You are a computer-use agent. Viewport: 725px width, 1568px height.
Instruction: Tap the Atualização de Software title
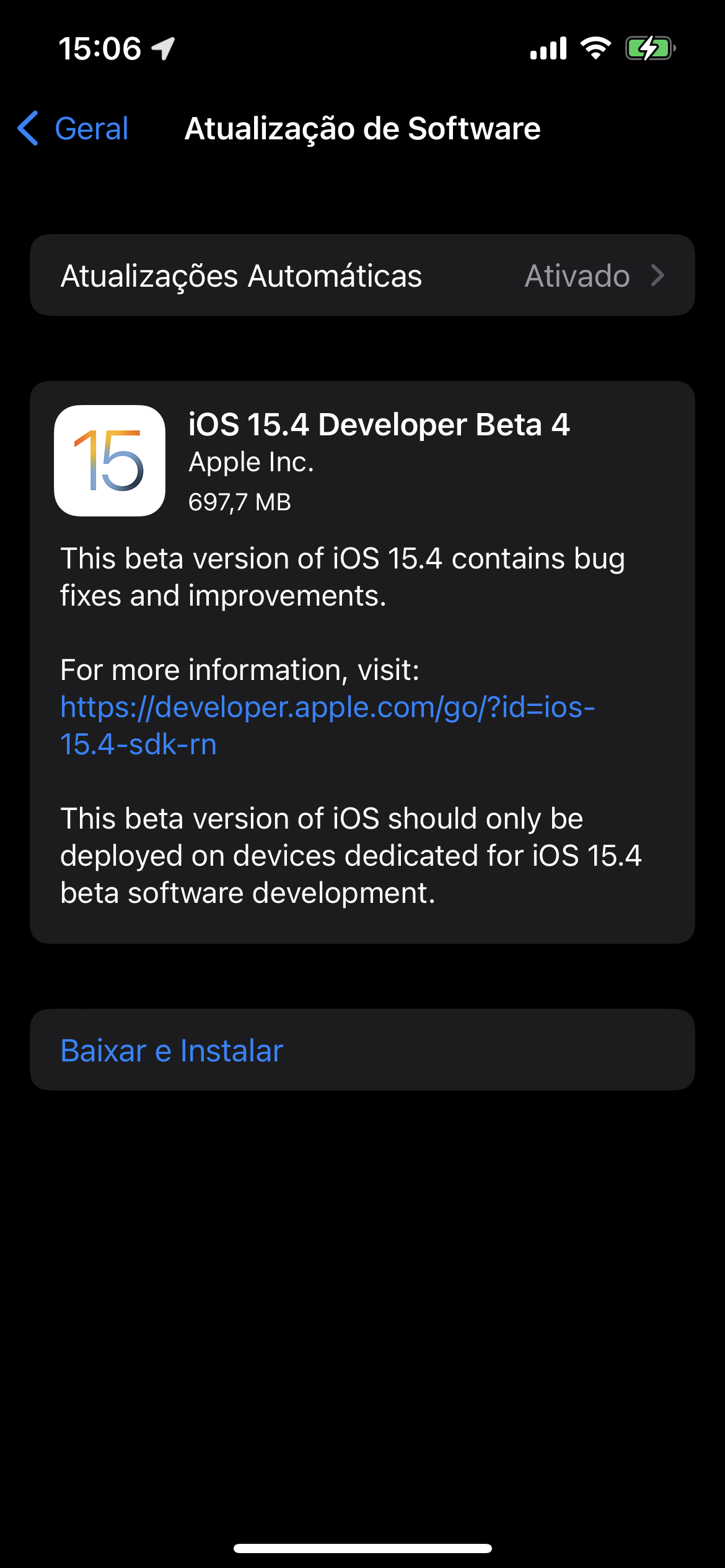[x=362, y=129]
